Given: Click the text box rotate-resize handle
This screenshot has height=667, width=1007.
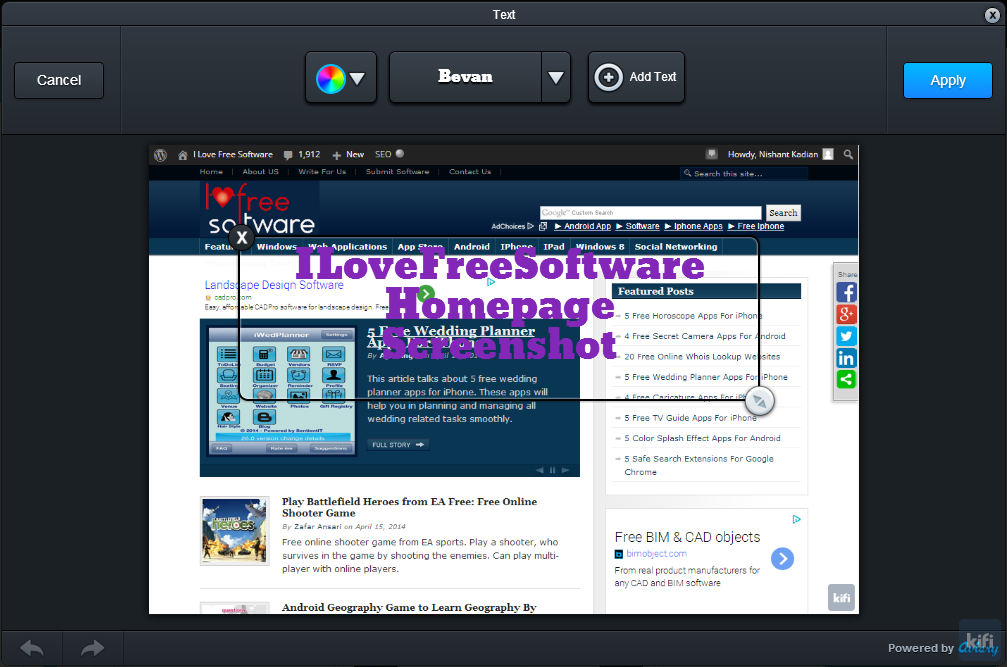Looking at the screenshot, I should (760, 401).
